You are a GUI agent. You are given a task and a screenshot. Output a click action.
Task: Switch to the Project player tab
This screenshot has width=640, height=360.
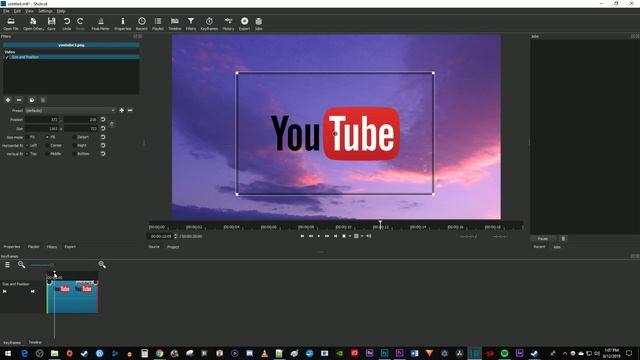tap(173, 247)
